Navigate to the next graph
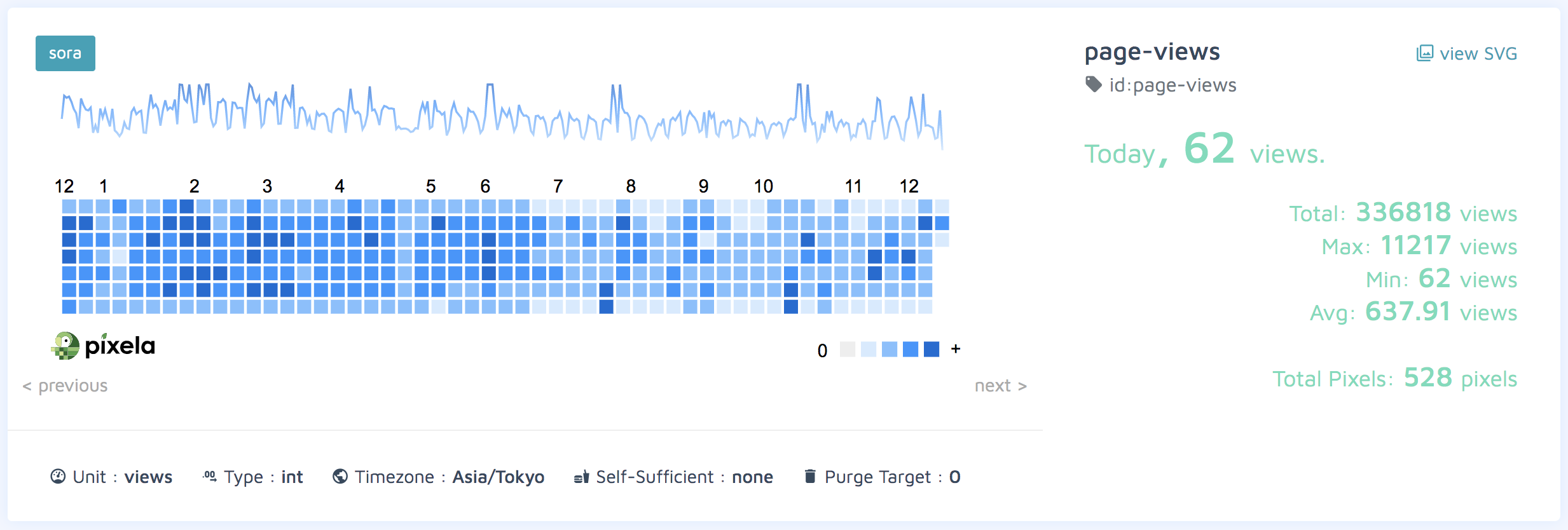This screenshot has height=530, width=1568. click(x=1000, y=386)
